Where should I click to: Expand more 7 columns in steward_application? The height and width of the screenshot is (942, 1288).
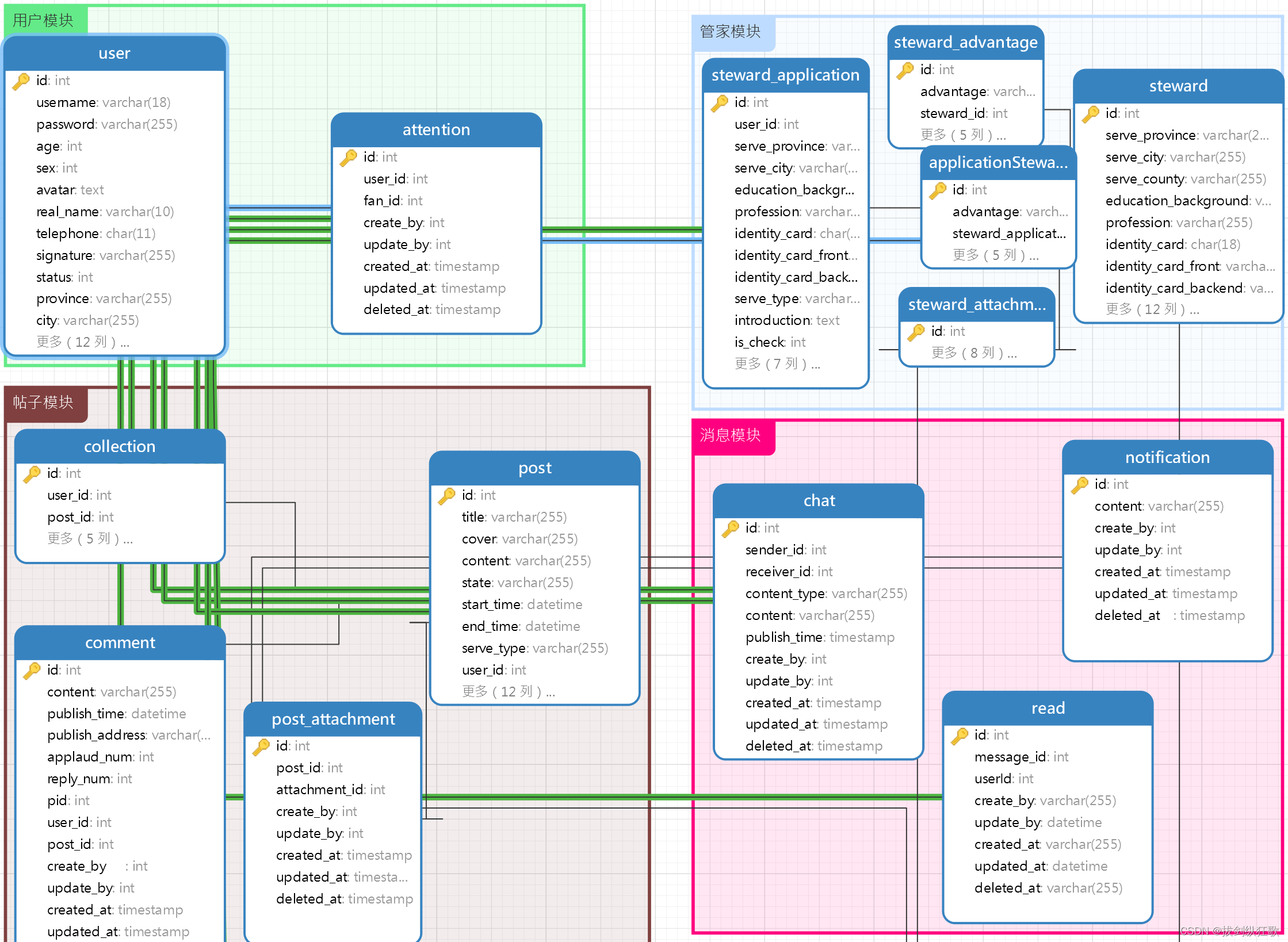tap(777, 364)
